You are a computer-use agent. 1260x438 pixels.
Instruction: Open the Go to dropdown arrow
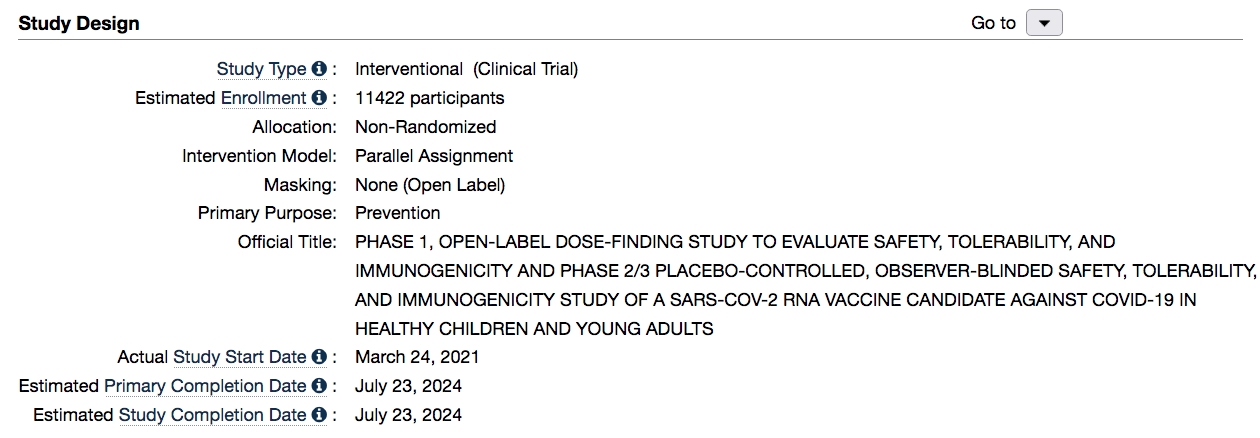tap(1044, 23)
